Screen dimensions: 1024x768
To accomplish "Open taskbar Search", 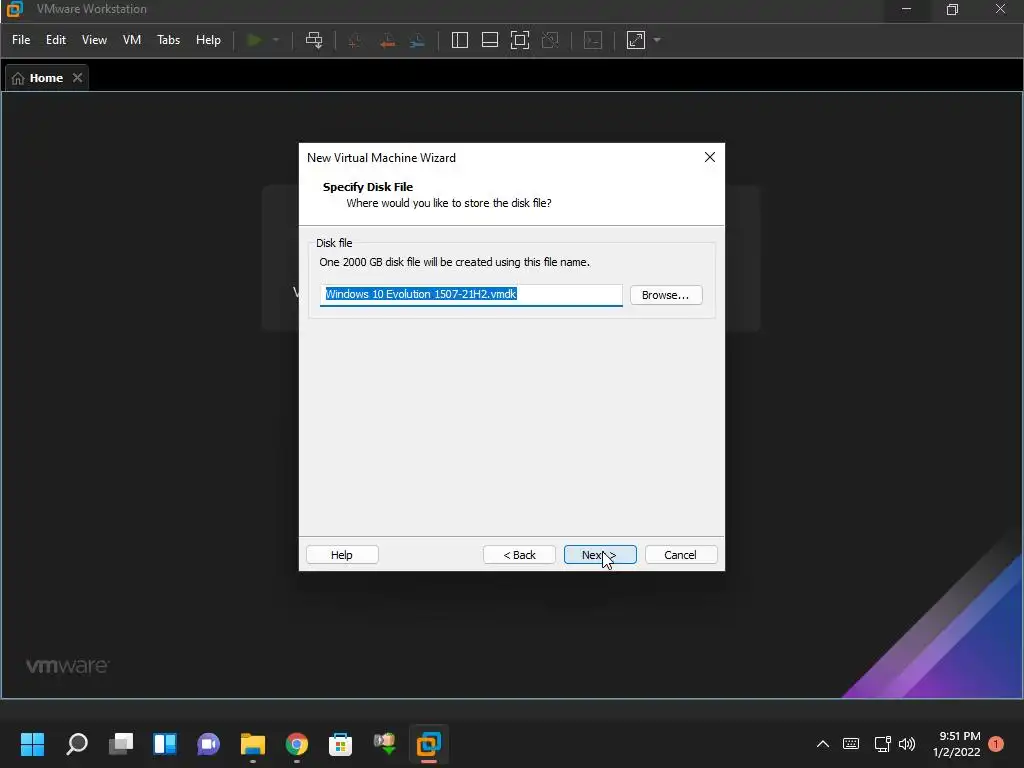I will tap(76, 744).
